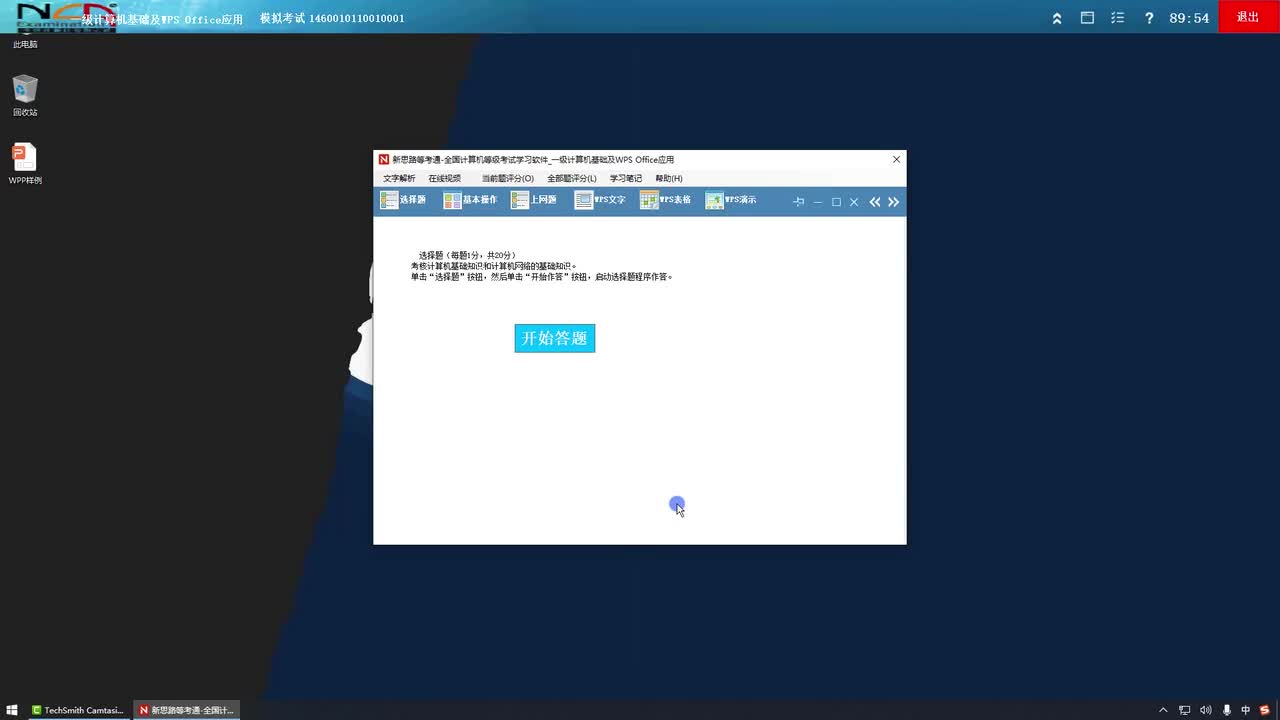
Task: Click the volume speaker tray icon
Action: coord(1205,710)
